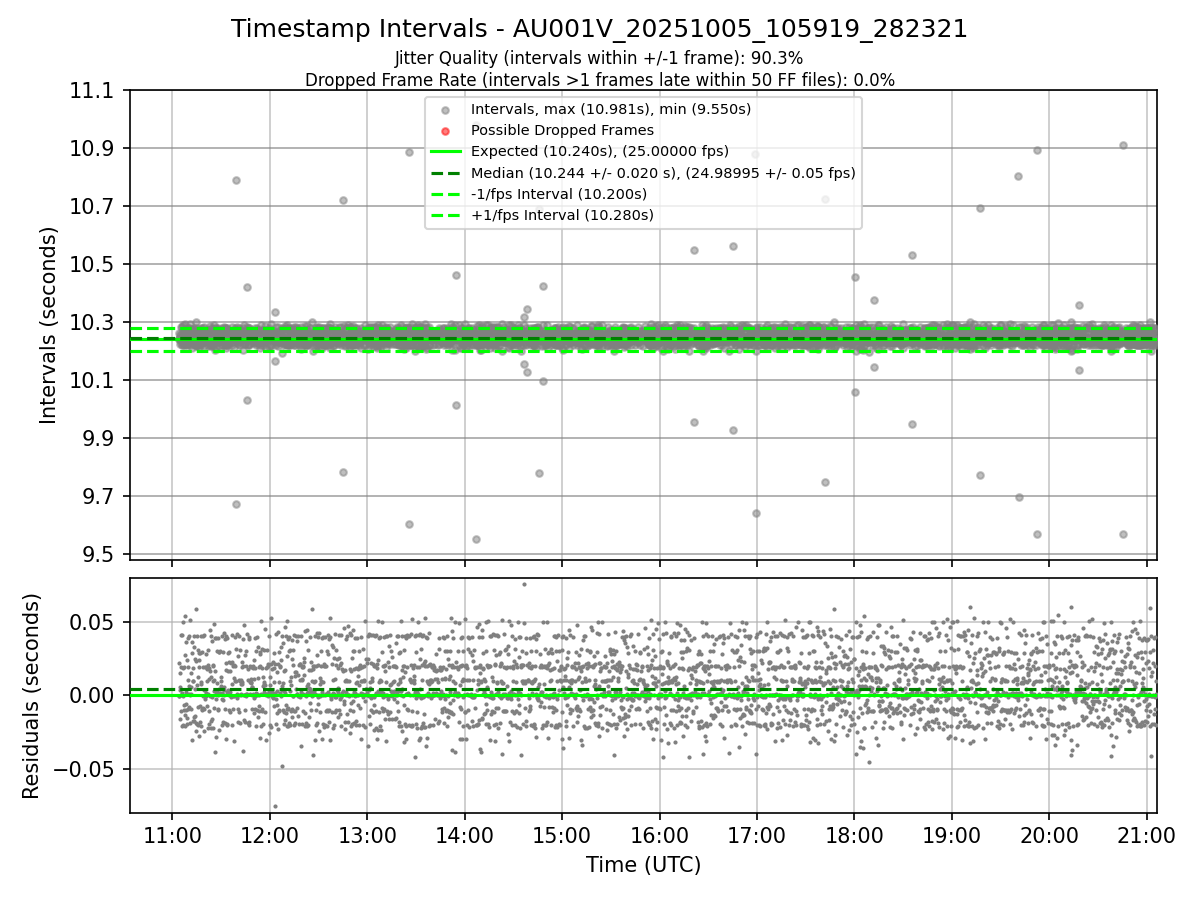Click the gray marker in the Intervals legend row
The image size is (1200, 900).
[x=446, y=109]
